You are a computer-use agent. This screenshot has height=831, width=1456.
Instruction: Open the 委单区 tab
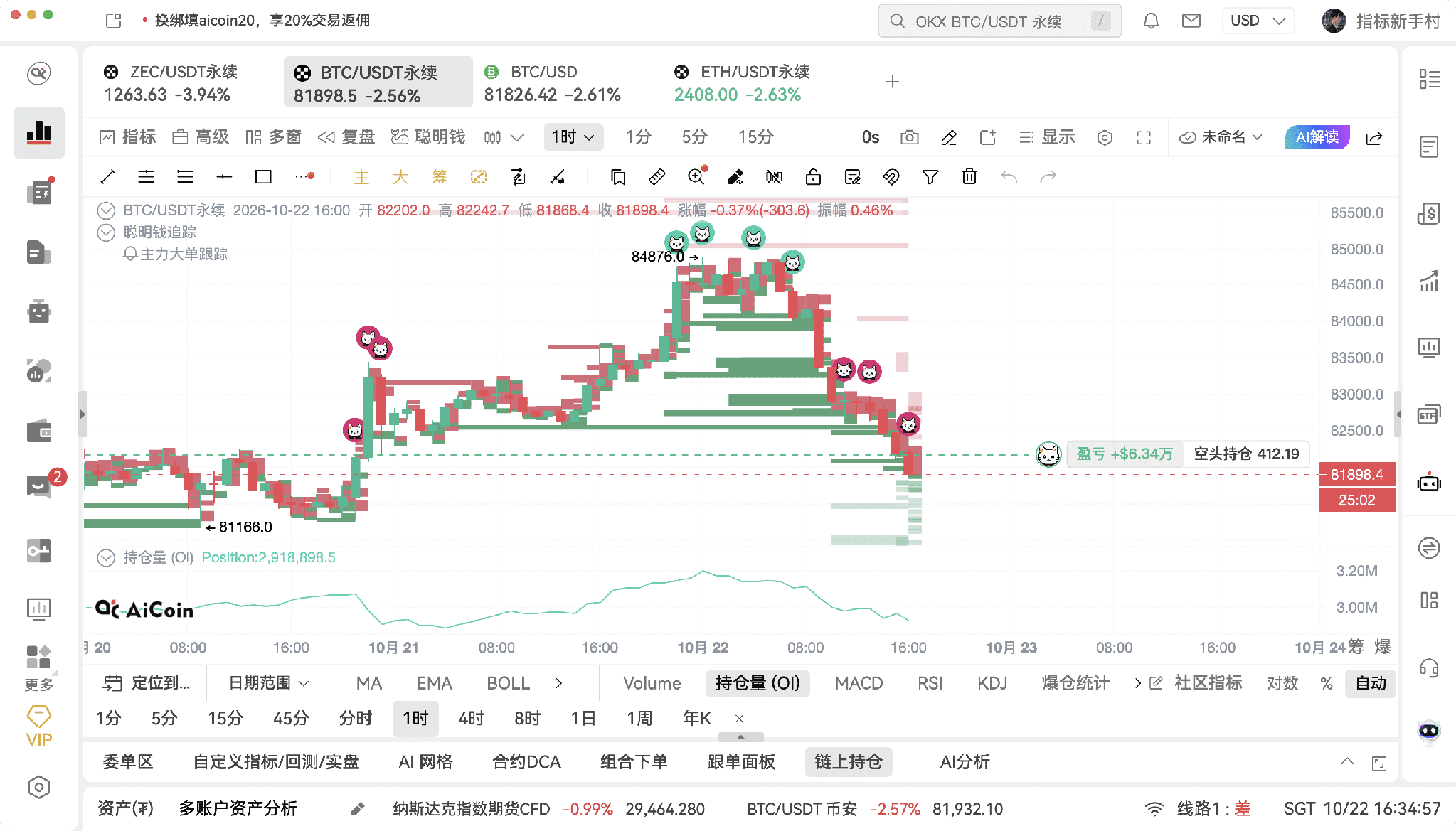point(128,762)
